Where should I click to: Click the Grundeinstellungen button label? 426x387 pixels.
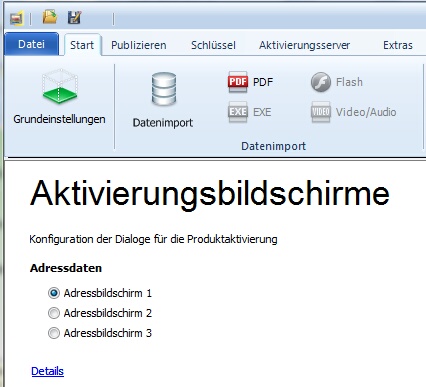pyautogui.click(x=59, y=119)
